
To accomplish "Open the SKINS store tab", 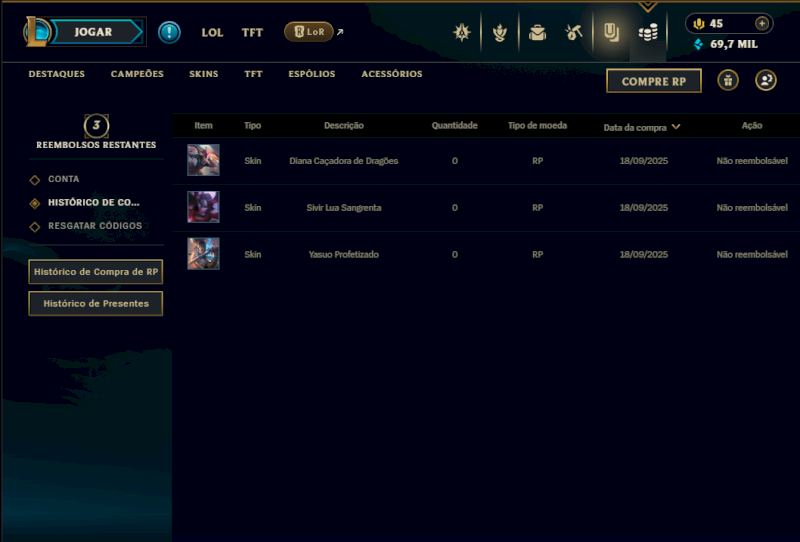I will pos(204,74).
